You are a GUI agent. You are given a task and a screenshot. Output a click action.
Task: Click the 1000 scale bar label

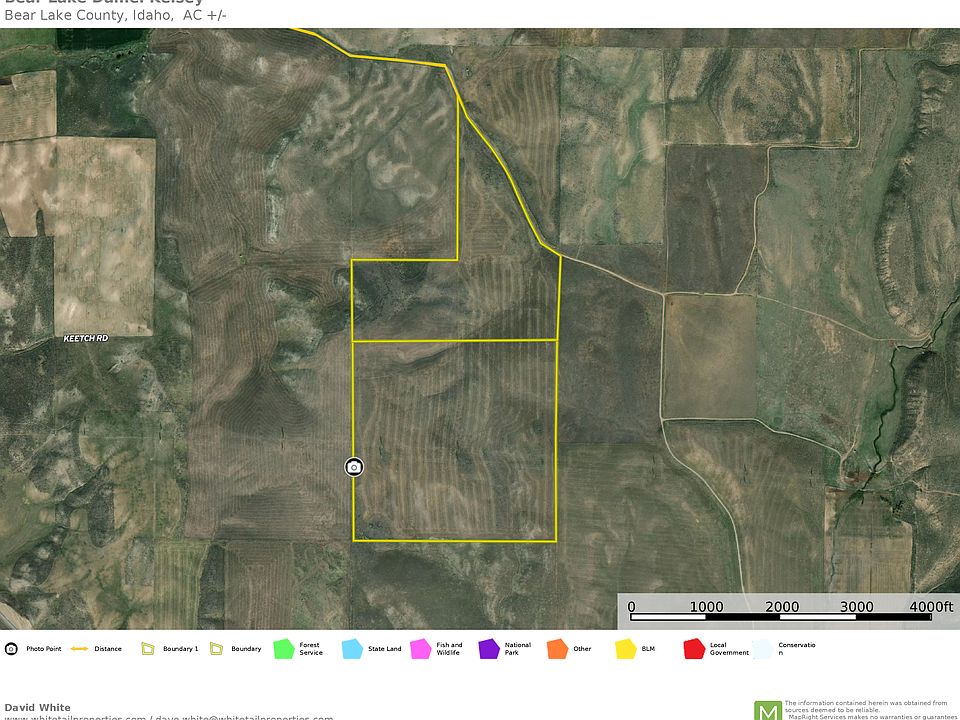click(707, 606)
